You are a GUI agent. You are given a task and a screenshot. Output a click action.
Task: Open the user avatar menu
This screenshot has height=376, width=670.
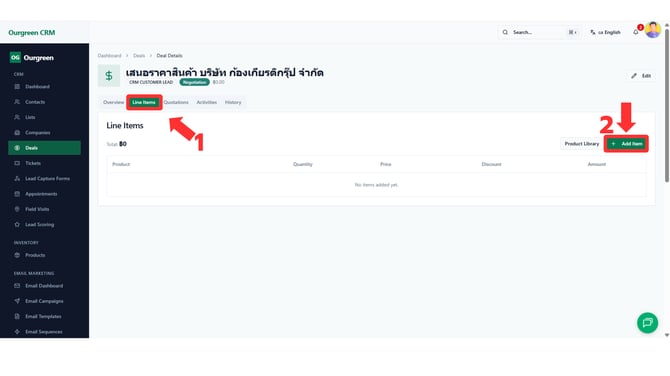click(x=653, y=30)
